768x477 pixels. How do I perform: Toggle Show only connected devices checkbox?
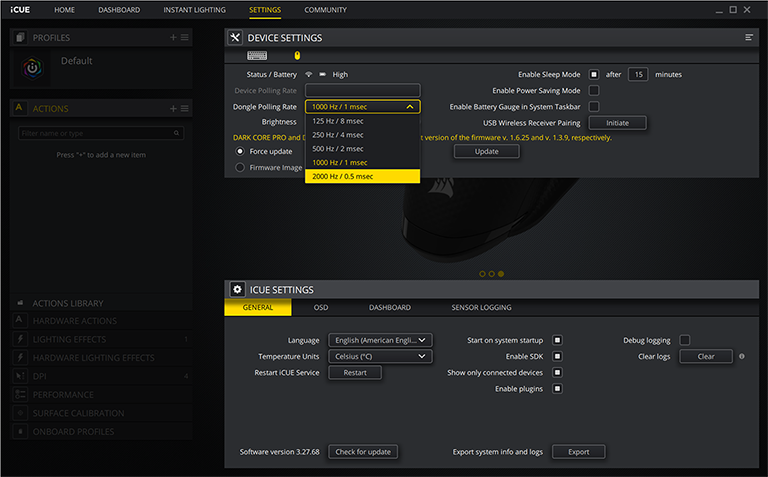click(557, 372)
